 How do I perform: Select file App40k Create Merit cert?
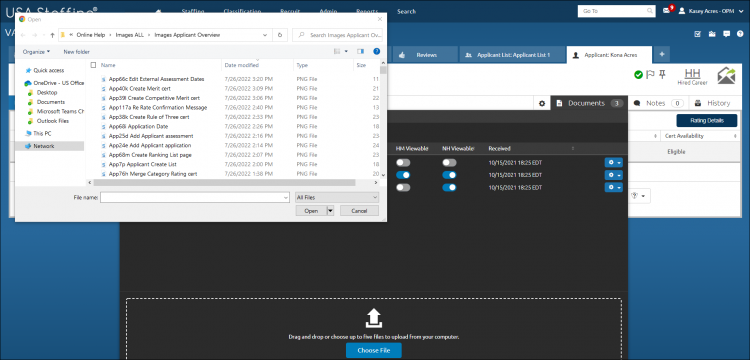click(139, 88)
